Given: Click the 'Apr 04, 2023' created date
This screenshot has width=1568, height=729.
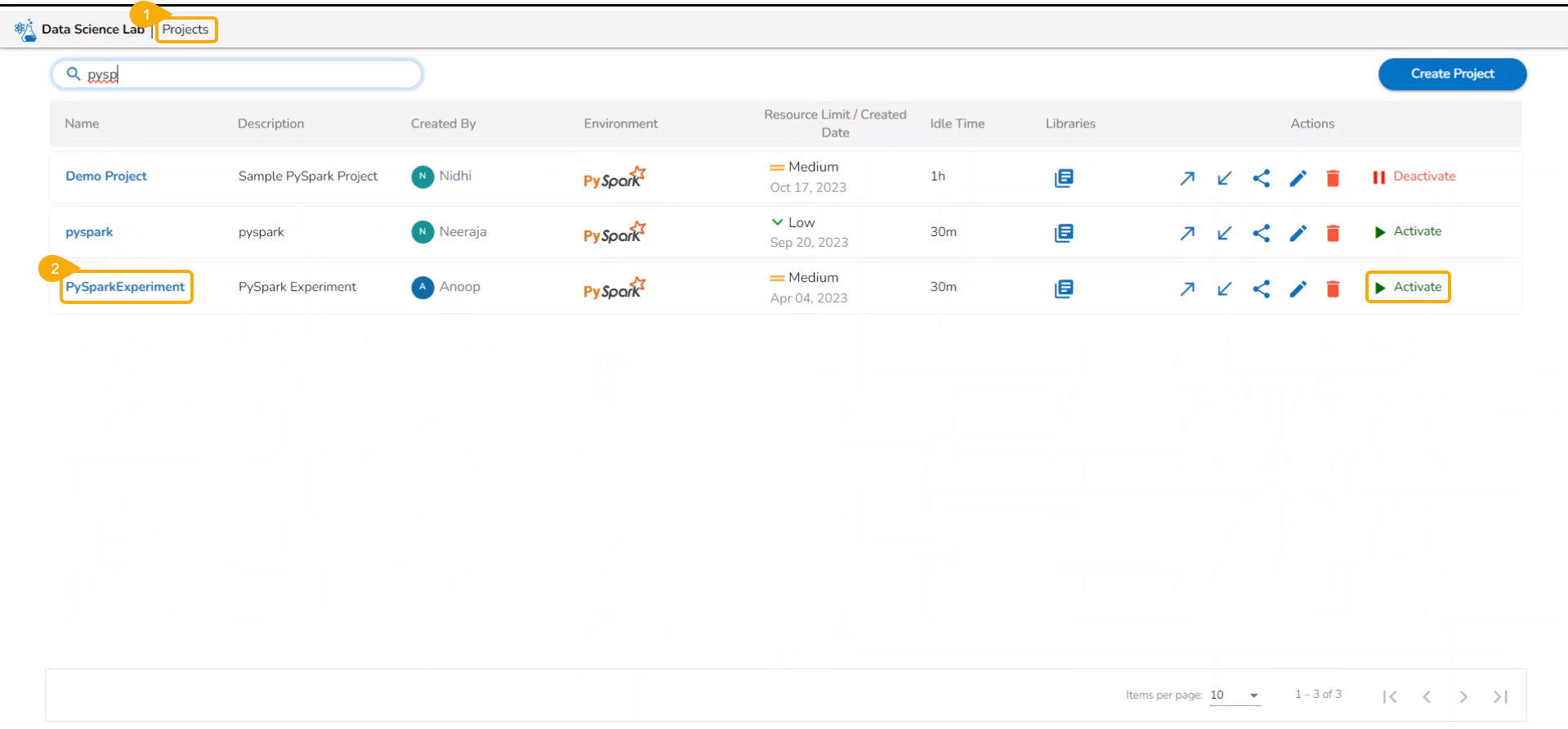Looking at the screenshot, I should click(x=809, y=298).
